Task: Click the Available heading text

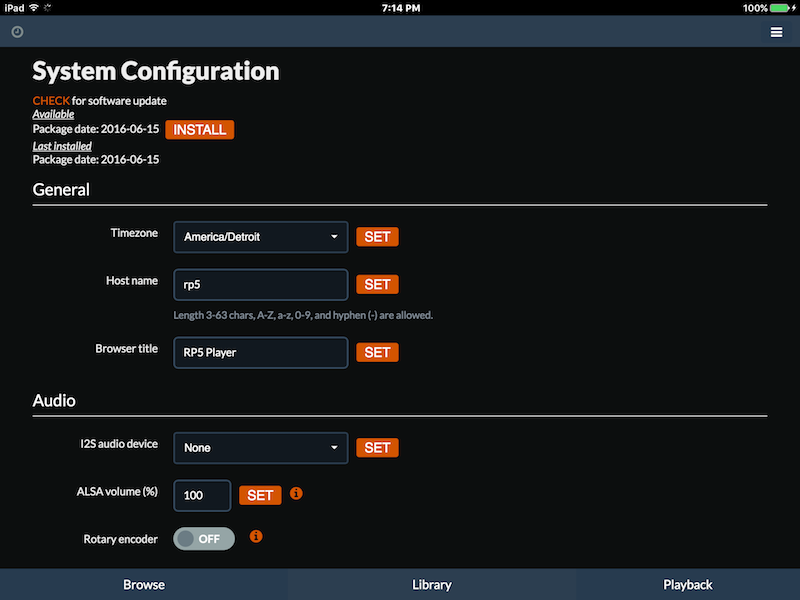Action: click(53, 114)
